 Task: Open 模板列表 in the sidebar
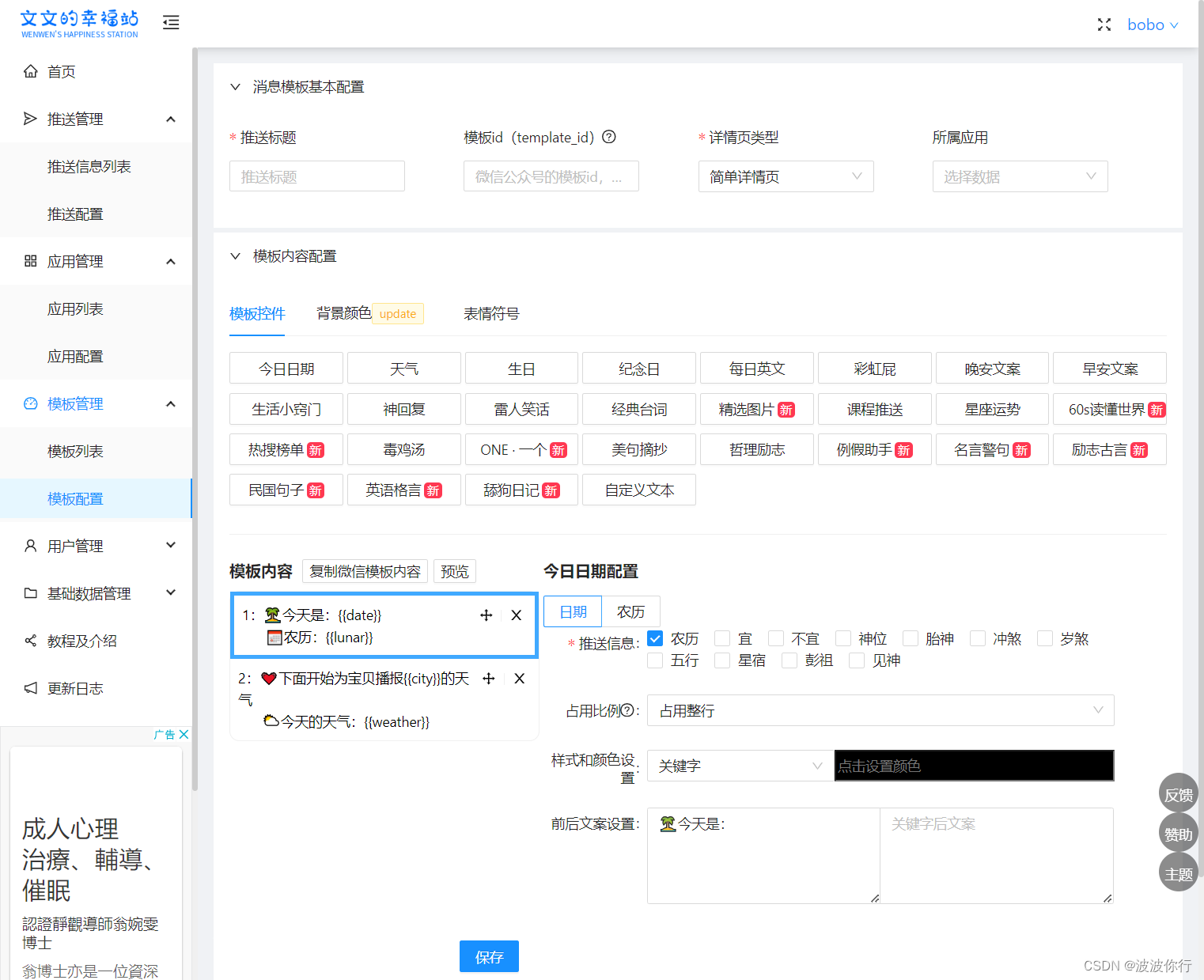[75, 451]
